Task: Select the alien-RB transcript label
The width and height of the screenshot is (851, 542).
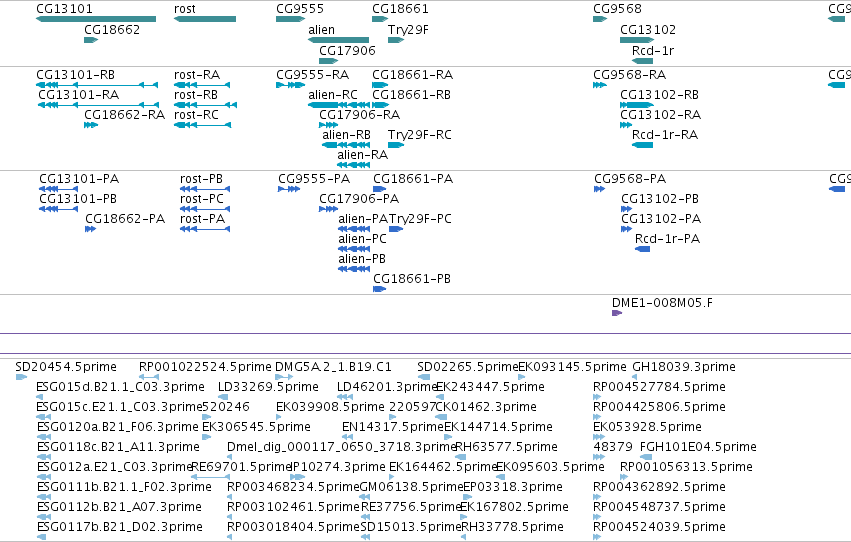Action: click(x=346, y=135)
